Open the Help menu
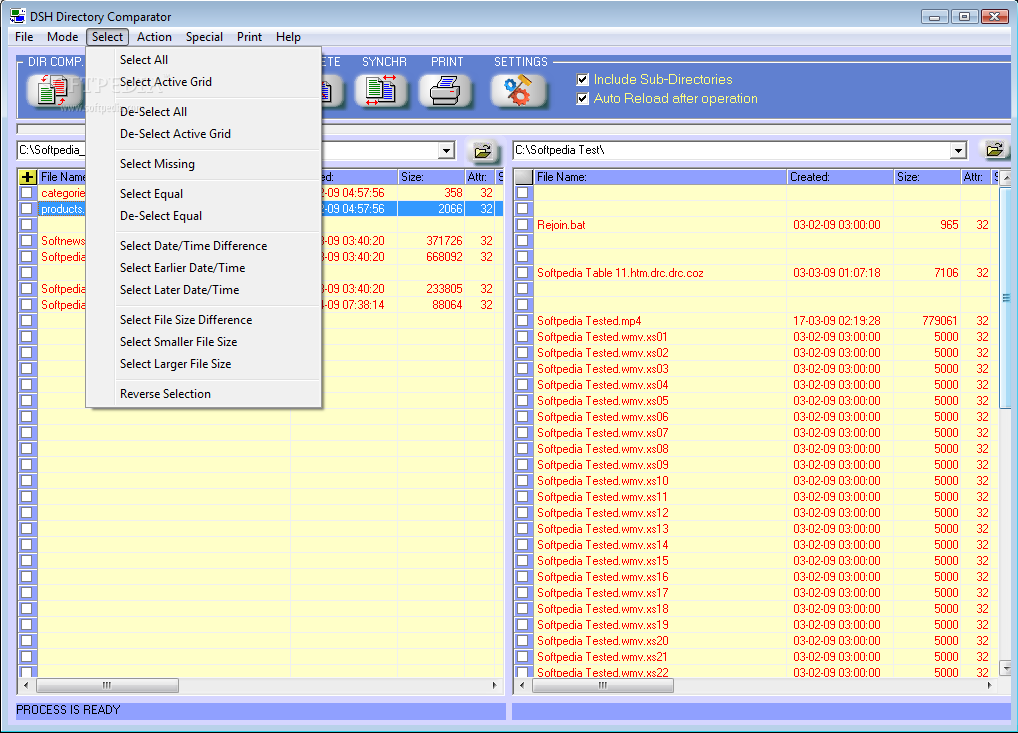This screenshot has height=733, width=1018. click(288, 37)
